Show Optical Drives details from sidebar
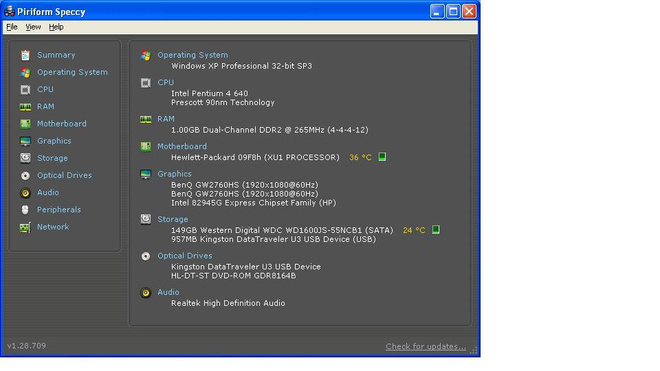Viewport: 660px width, 371px height. (64, 175)
